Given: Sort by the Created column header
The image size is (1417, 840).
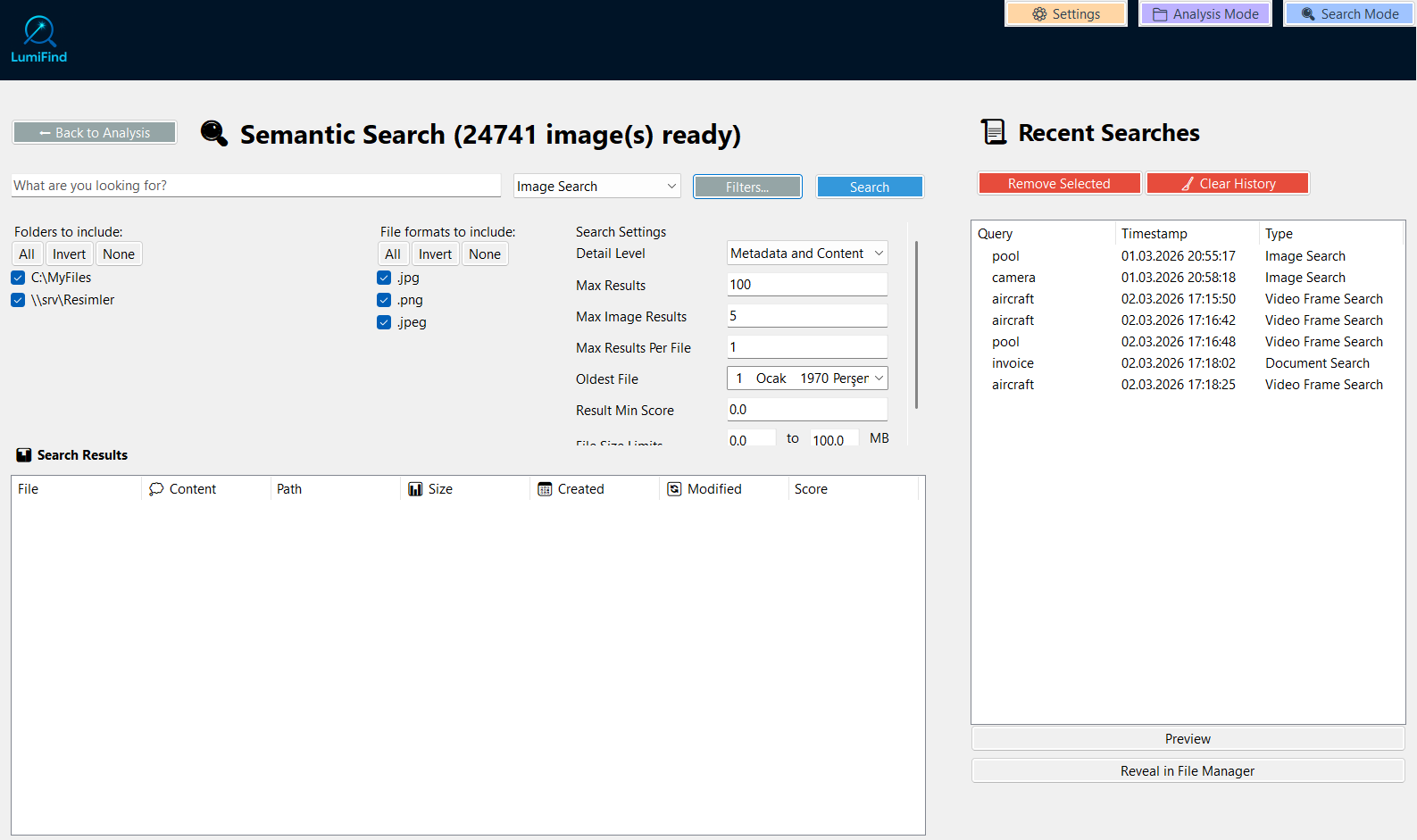Looking at the screenshot, I should coord(595,489).
